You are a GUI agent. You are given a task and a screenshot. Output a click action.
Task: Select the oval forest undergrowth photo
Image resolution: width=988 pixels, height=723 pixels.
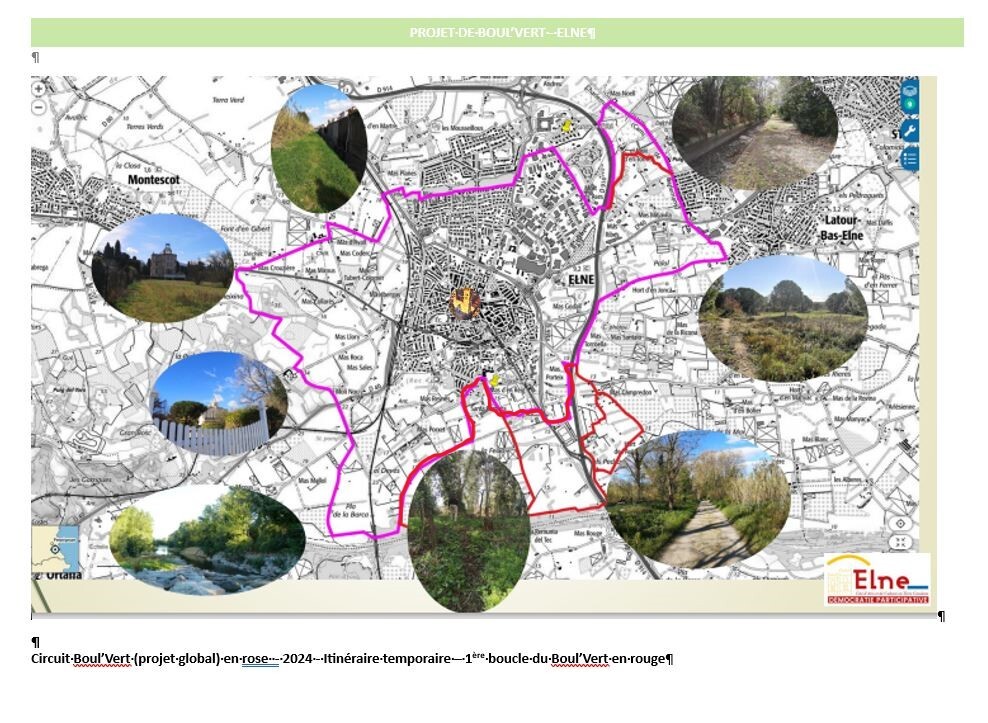468,530
